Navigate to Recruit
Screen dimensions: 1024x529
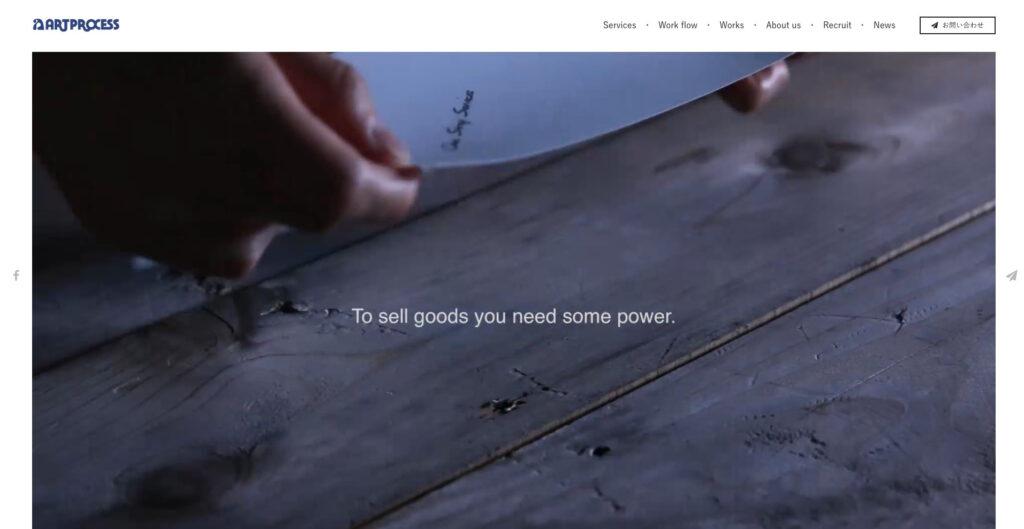point(837,25)
